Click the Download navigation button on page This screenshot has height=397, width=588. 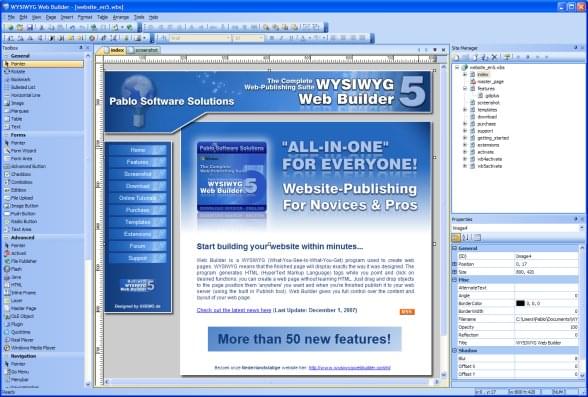138,186
